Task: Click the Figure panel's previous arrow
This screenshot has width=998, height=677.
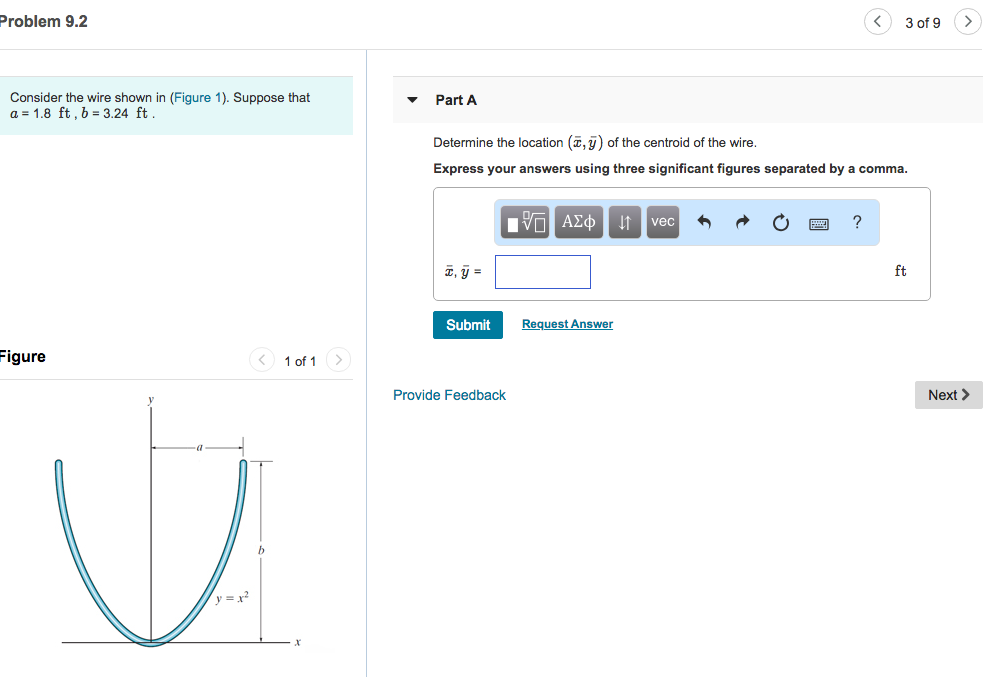Action: click(261, 360)
